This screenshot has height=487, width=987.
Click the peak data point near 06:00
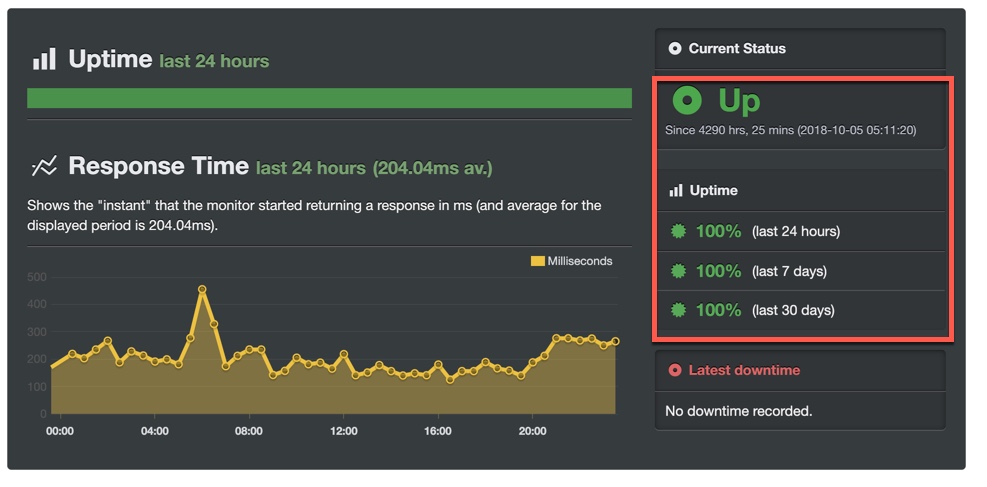[202, 289]
